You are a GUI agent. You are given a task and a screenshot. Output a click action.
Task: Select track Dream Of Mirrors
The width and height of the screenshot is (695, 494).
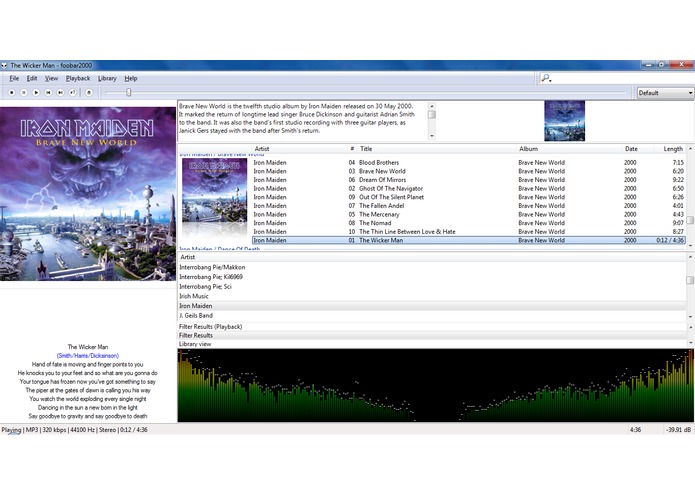pyautogui.click(x=469, y=180)
